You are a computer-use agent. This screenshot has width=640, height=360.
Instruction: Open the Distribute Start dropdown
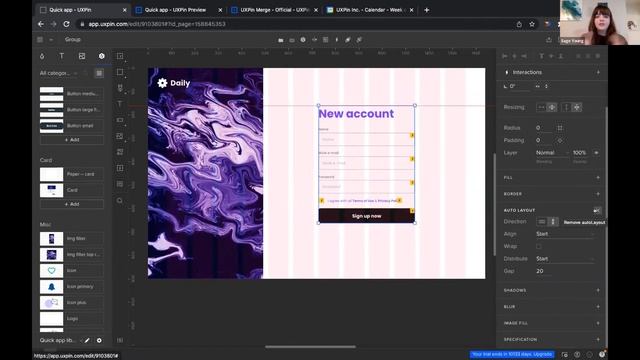pos(565,259)
